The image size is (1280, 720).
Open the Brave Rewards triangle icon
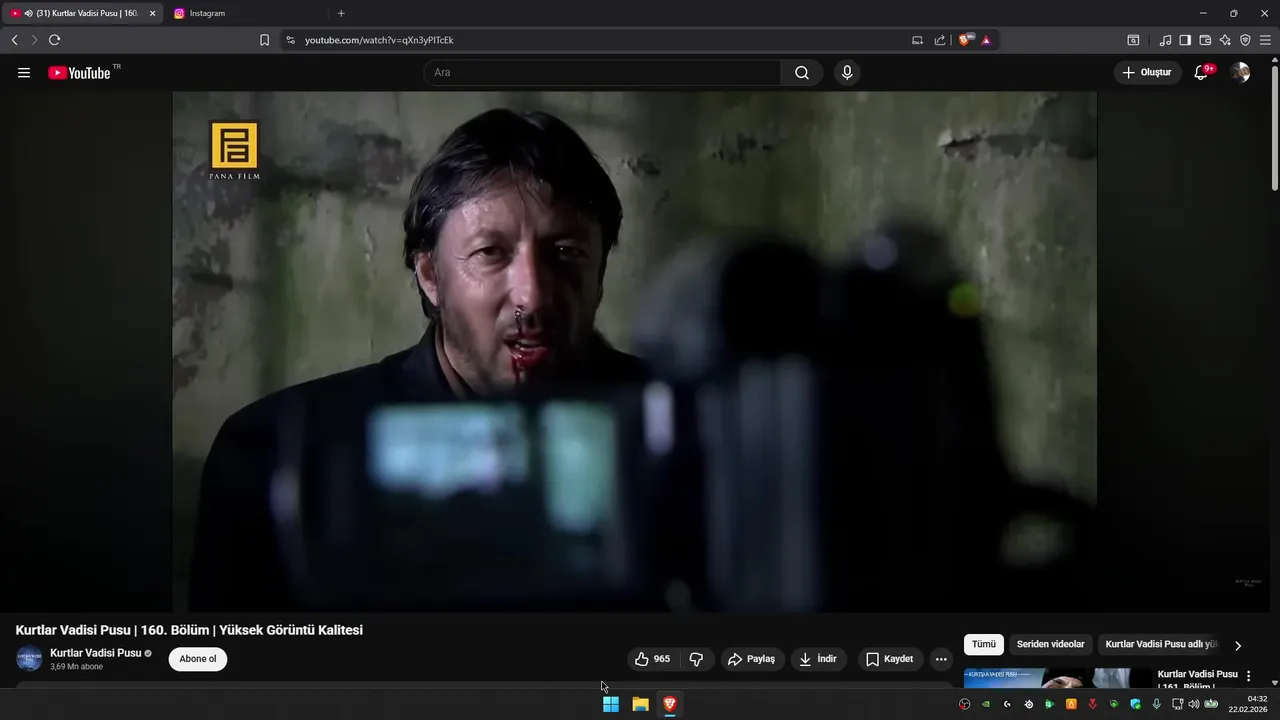coord(986,40)
